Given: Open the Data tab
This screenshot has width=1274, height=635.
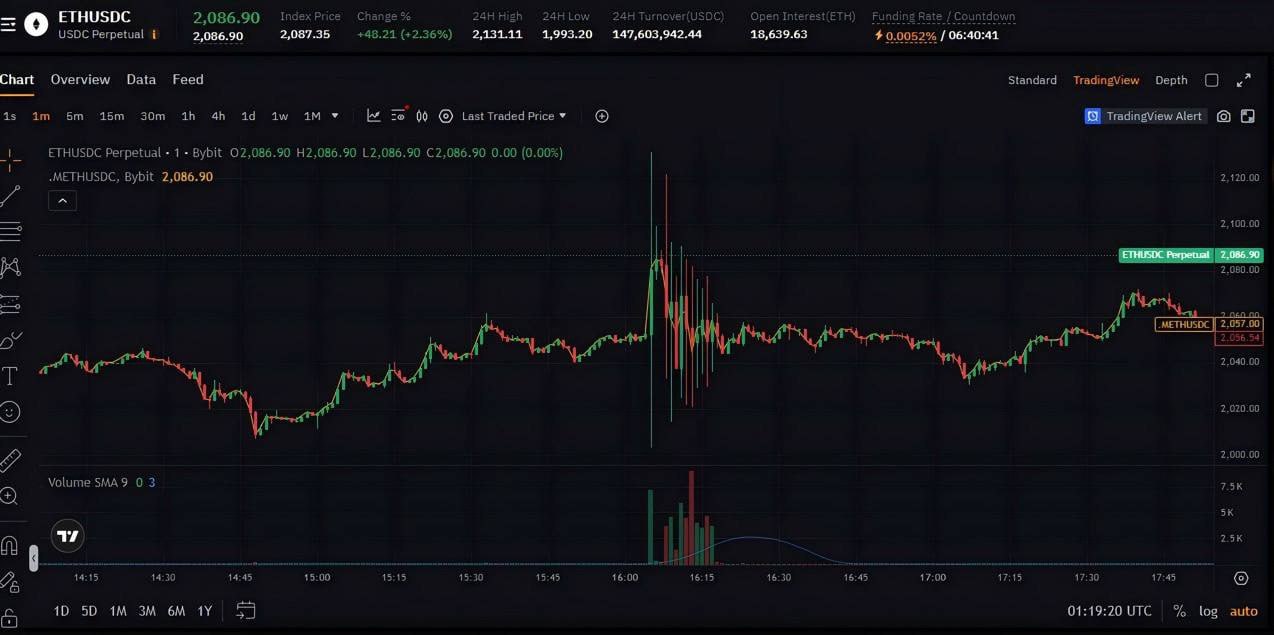Looking at the screenshot, I should point(141,80).
